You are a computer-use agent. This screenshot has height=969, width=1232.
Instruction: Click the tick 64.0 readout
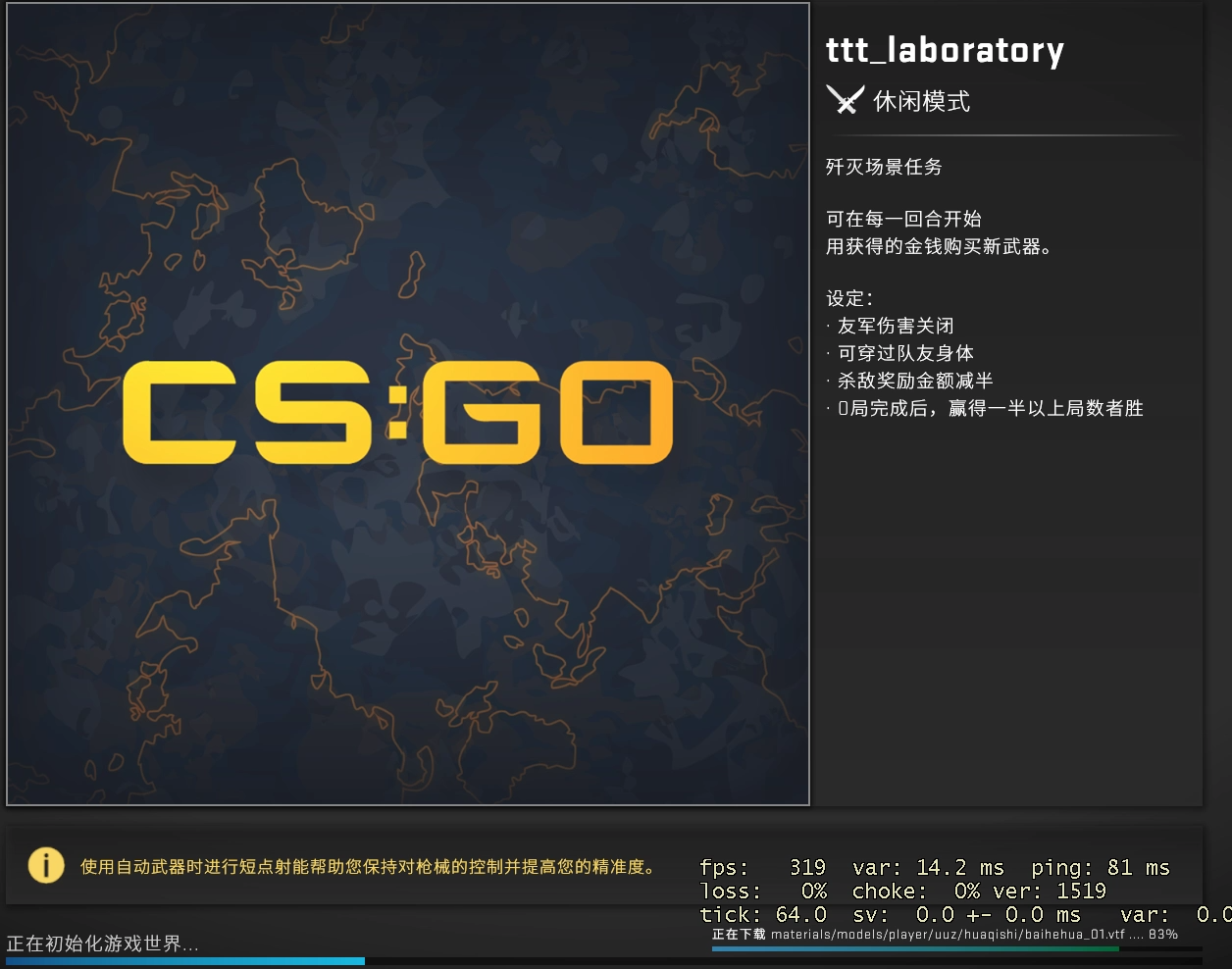click(763, 915)
